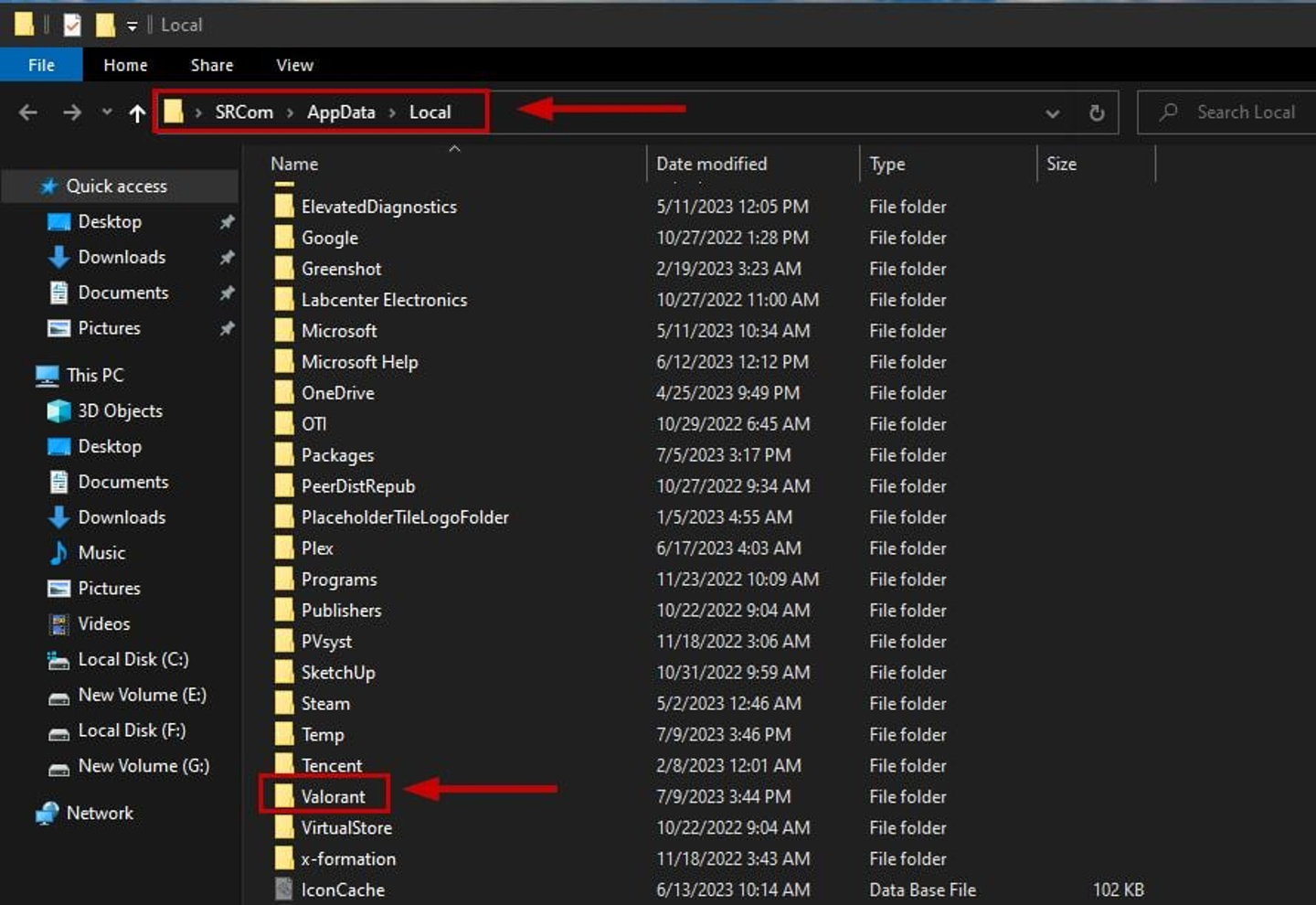This screenshot has height=905, width=1316.
Task: Navigate to AppData via breadcrumb
Action: pos(341,112)
